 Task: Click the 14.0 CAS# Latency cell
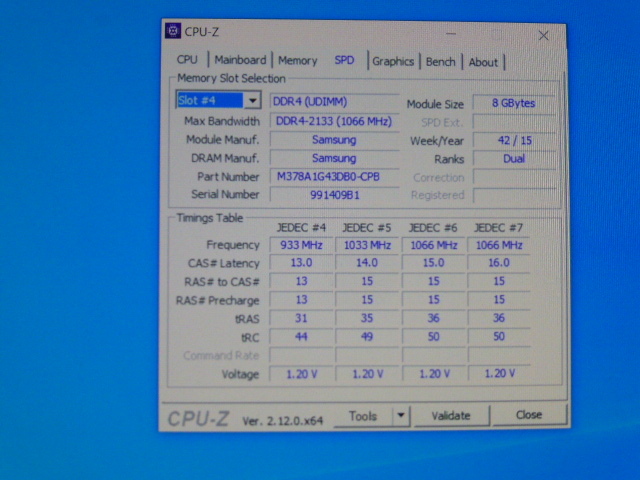(x=367, y=263)
